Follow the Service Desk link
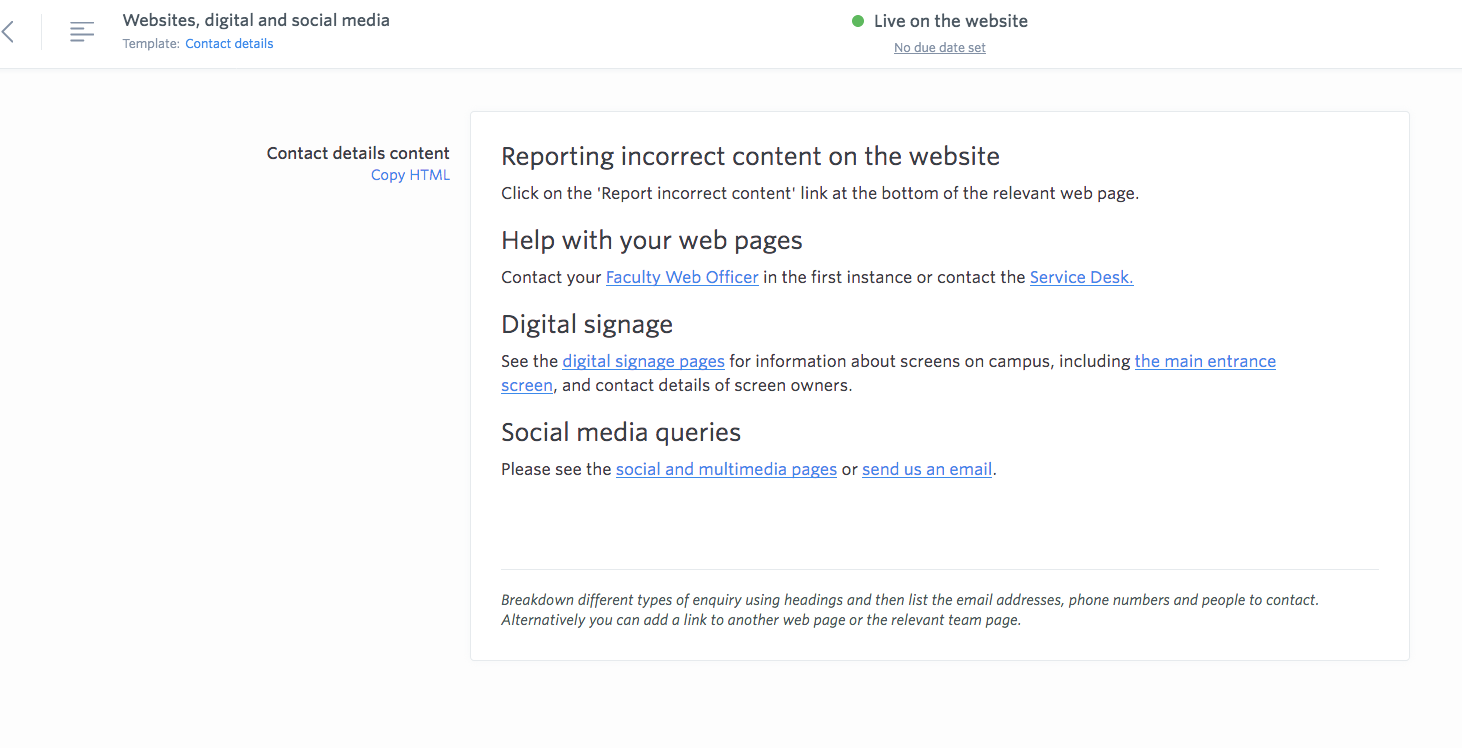This screenshot has height=748, width=1462. [1081, 277]
